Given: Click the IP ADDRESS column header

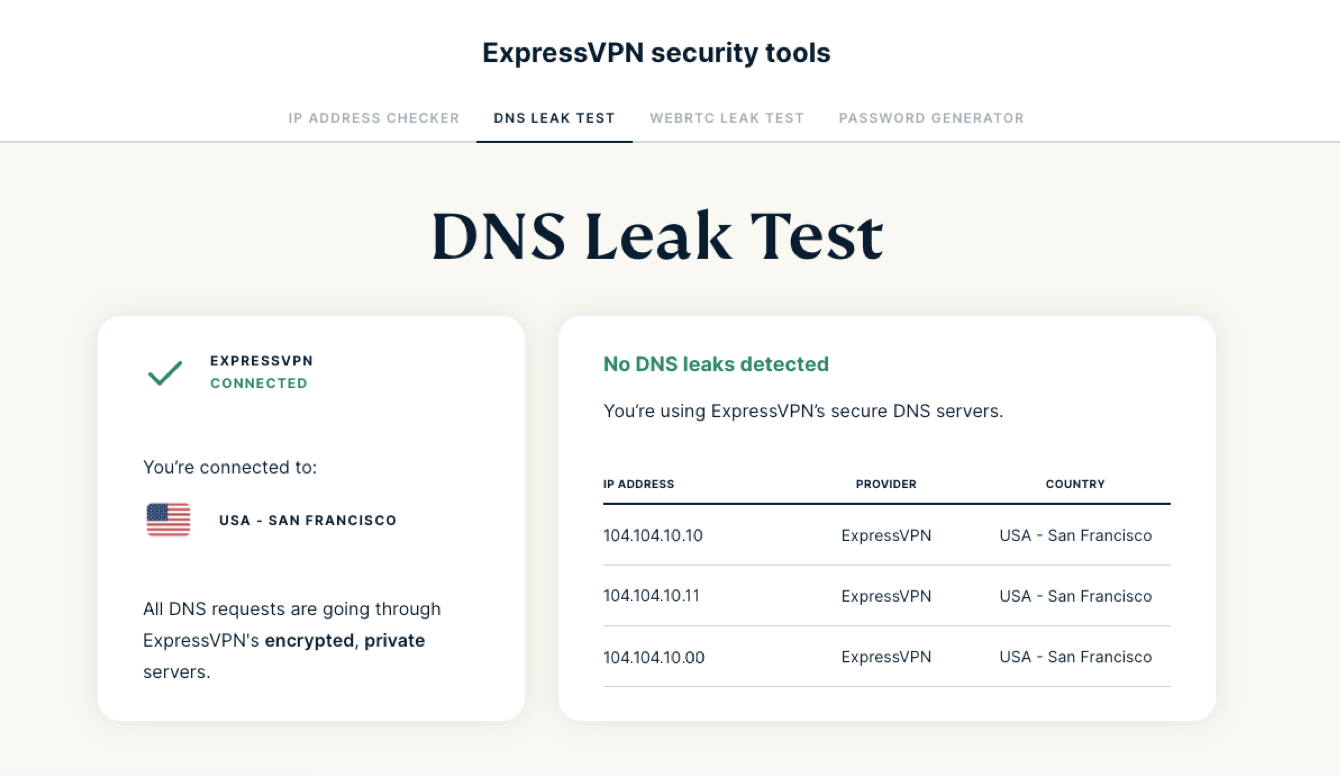Looking at the screenshot, I should pos(638,484).
